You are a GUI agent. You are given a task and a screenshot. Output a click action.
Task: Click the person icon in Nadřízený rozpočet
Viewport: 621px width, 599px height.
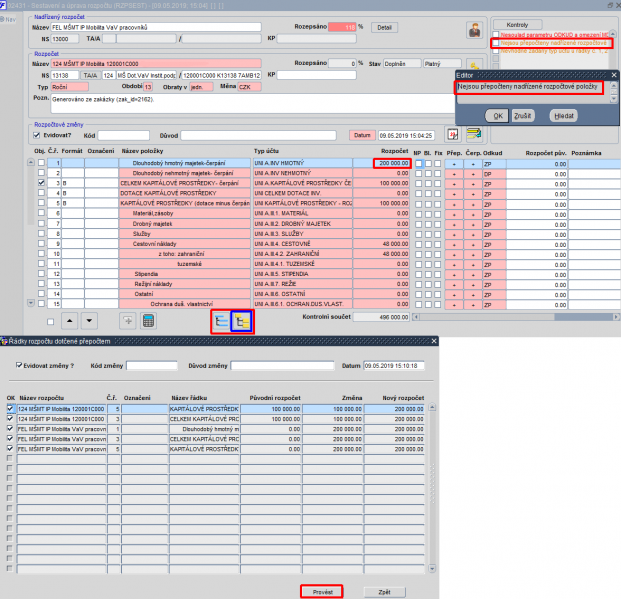474,30
